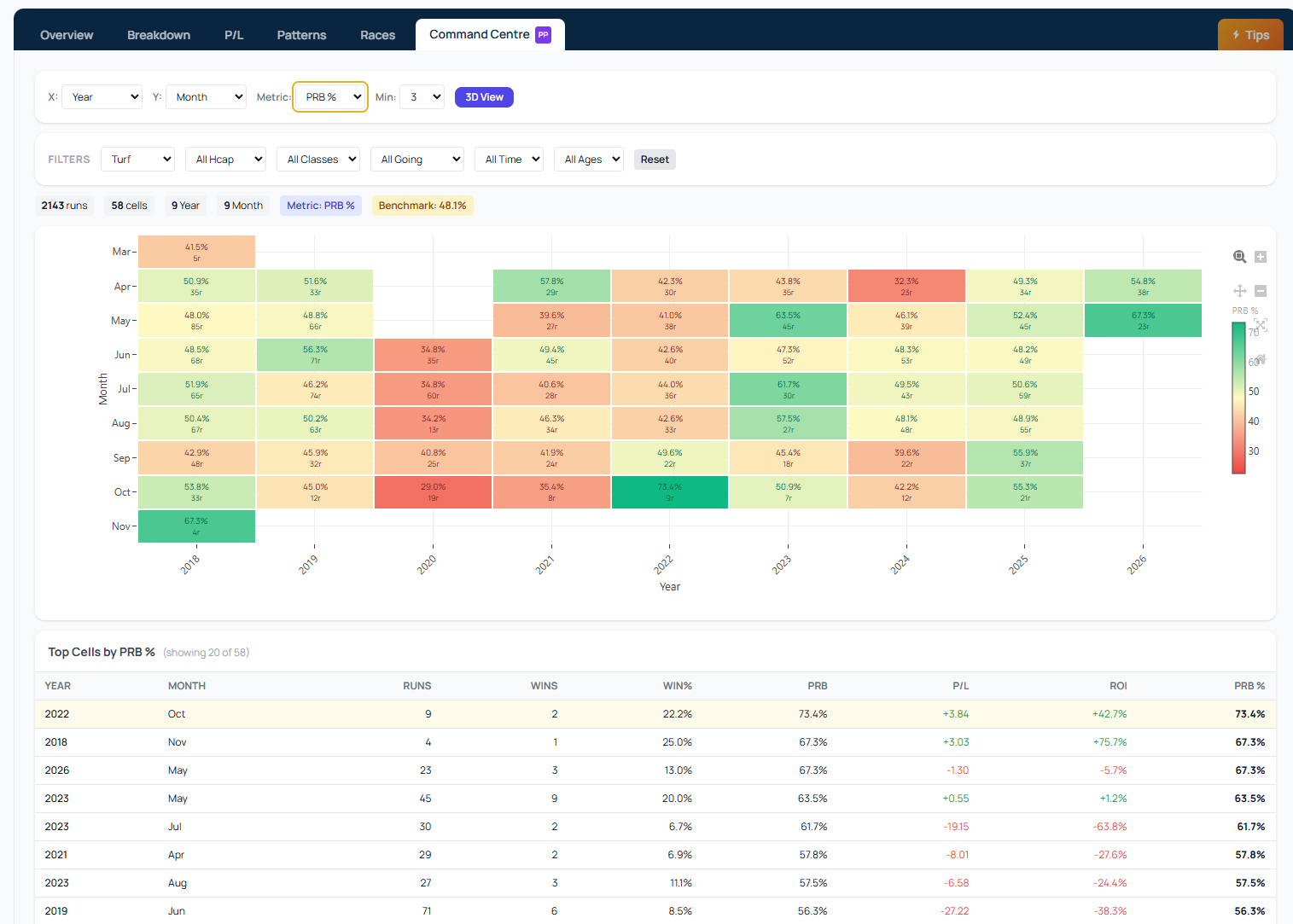
Task: Click the Reset filters button
Action: point(655,160)
